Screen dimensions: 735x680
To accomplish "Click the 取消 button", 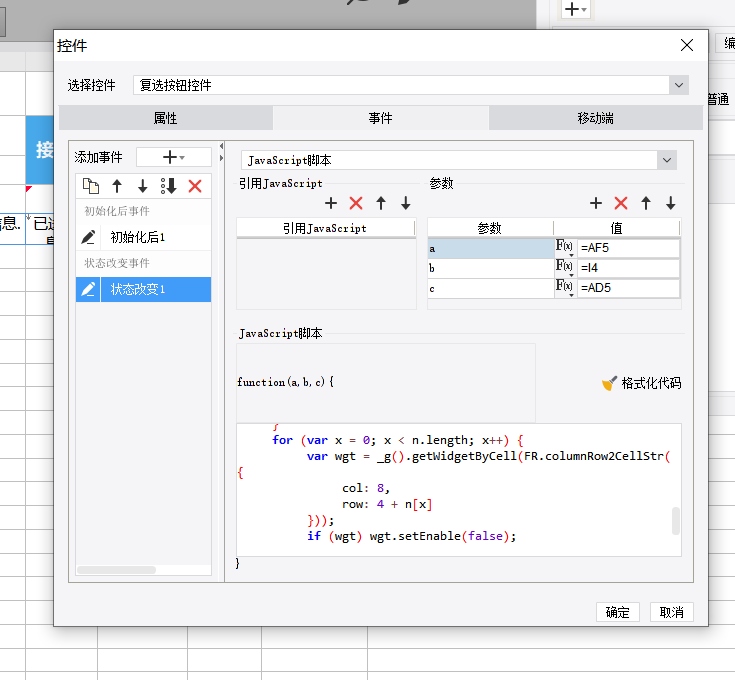I will [671, 612].
